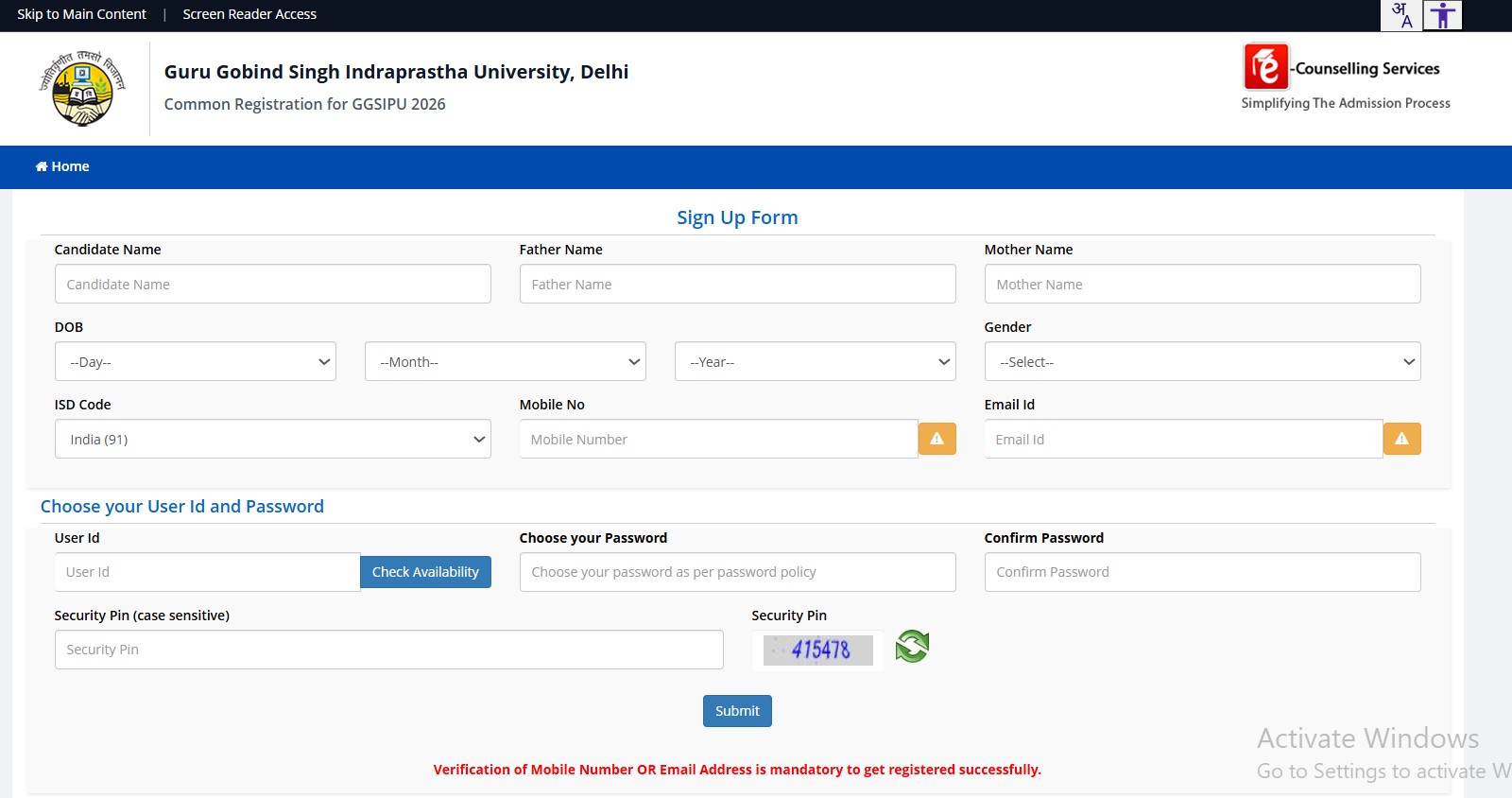The image size is (1512, 798).
Task: Click the e-Counselling Services logo
Action: (x=1346, y=78)
